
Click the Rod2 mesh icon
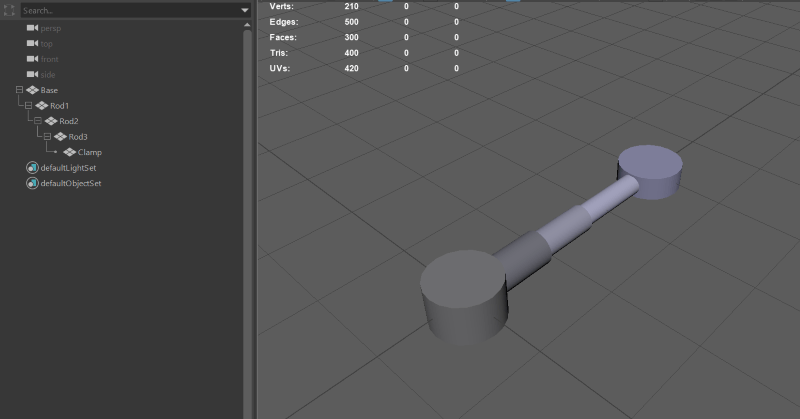pos(51,121)
